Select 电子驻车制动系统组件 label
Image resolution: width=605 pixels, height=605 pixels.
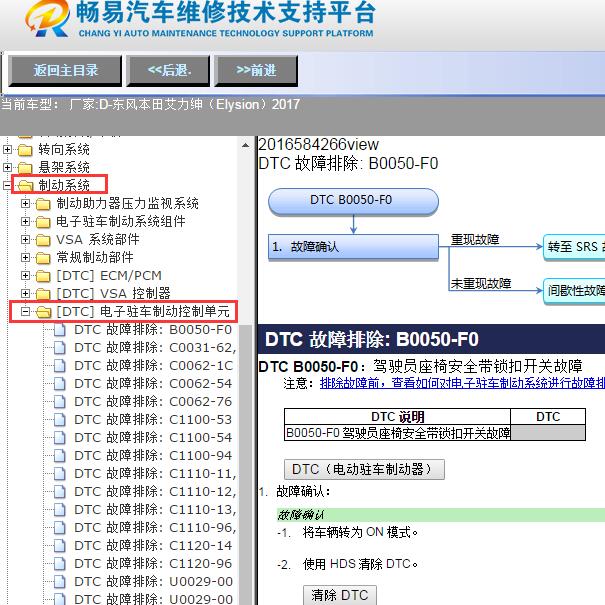point(121,221)
